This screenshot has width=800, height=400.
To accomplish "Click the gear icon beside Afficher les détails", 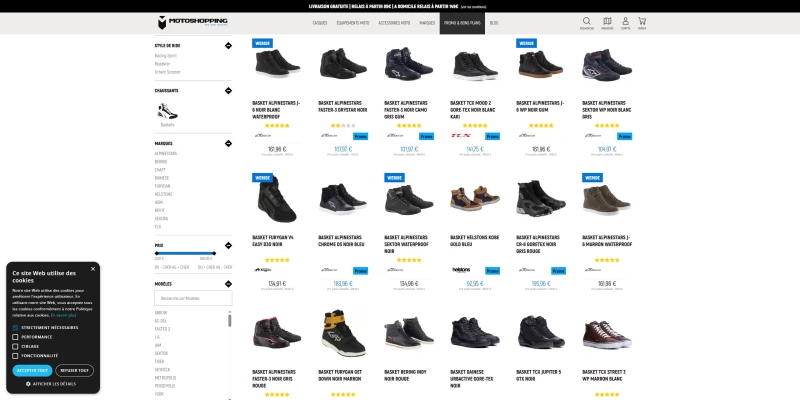I will [x=28, y=384].
